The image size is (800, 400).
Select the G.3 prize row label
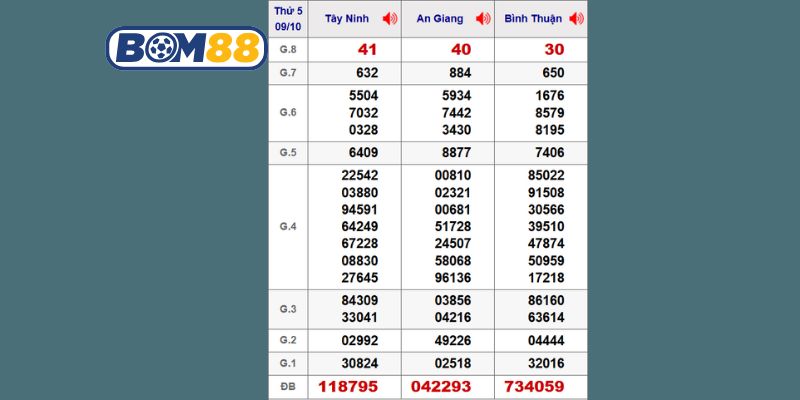tap(288, 309)
